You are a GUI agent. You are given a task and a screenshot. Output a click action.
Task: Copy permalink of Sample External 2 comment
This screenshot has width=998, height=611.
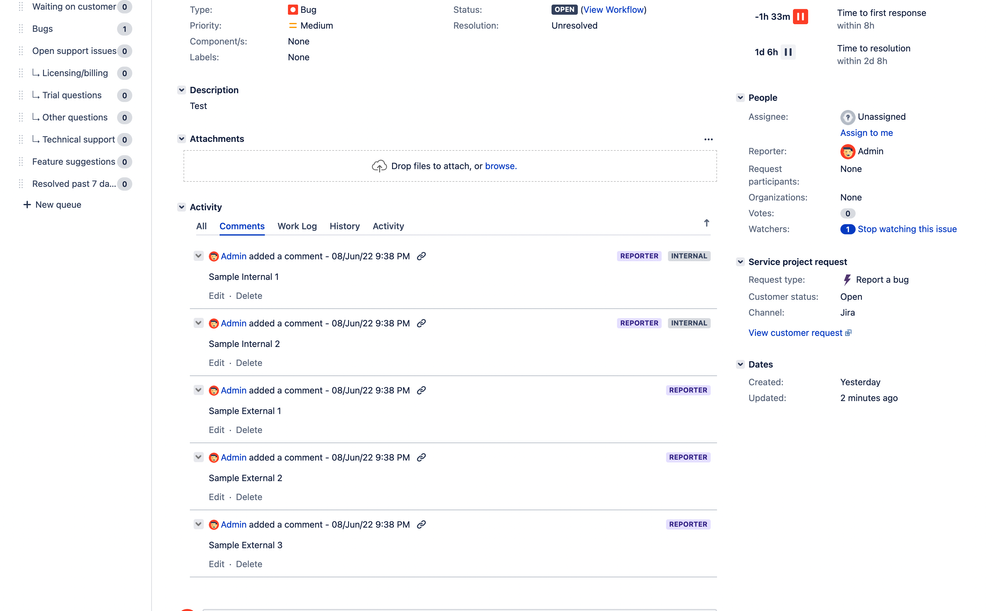pos(421,458)
